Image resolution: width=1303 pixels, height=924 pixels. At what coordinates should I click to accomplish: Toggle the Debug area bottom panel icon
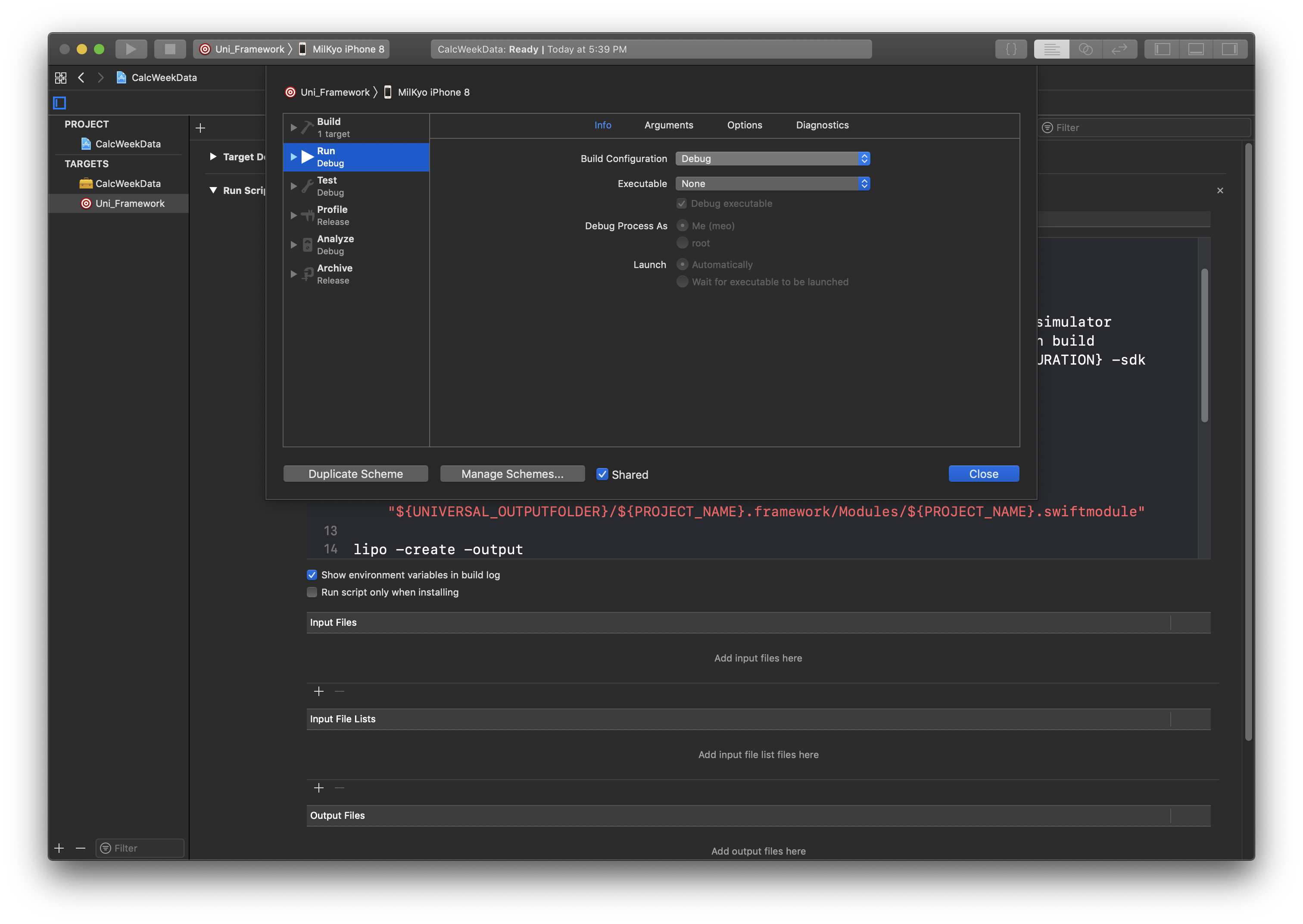(1196, 49)
